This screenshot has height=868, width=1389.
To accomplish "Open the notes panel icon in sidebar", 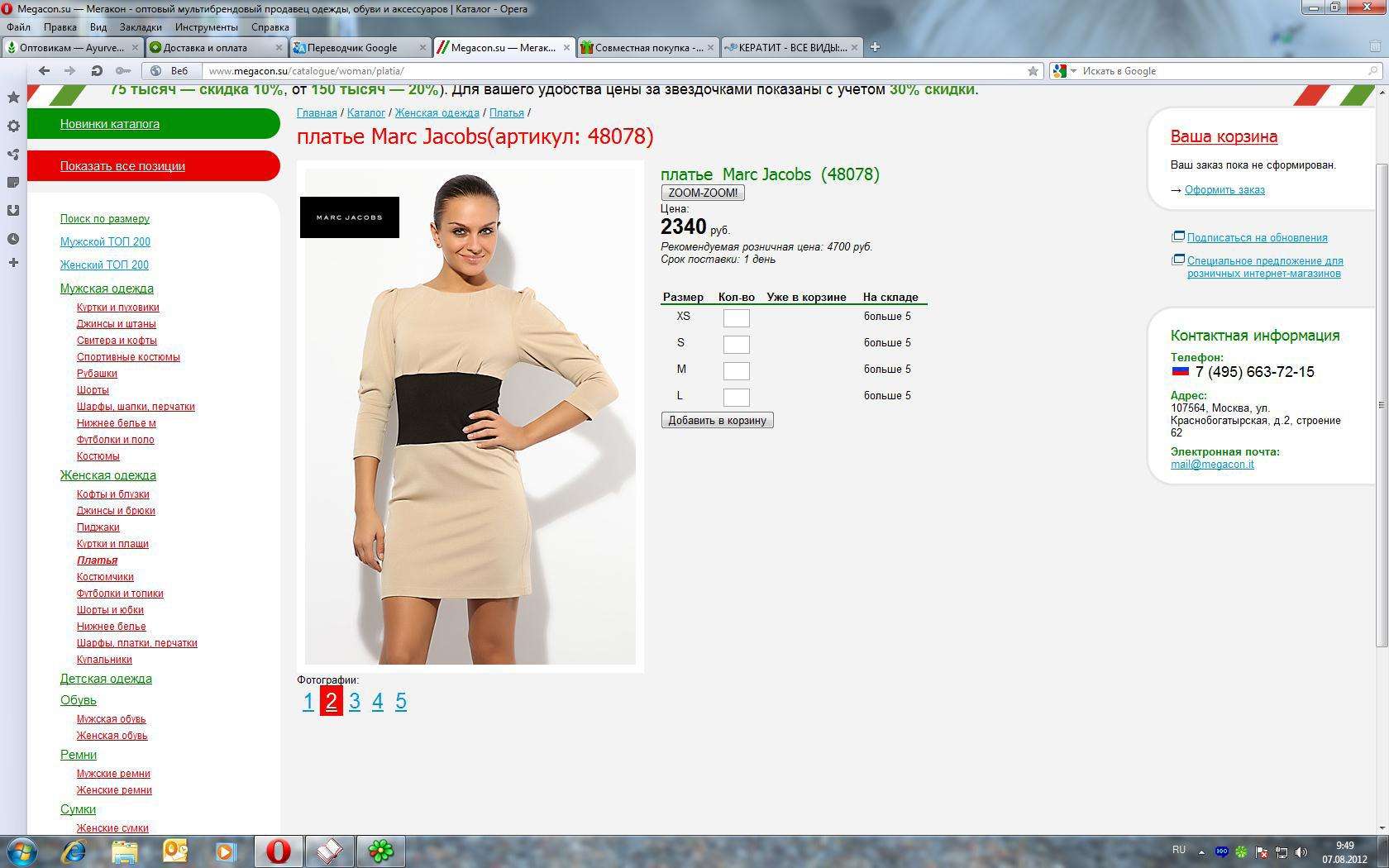I will coord(13,182).
